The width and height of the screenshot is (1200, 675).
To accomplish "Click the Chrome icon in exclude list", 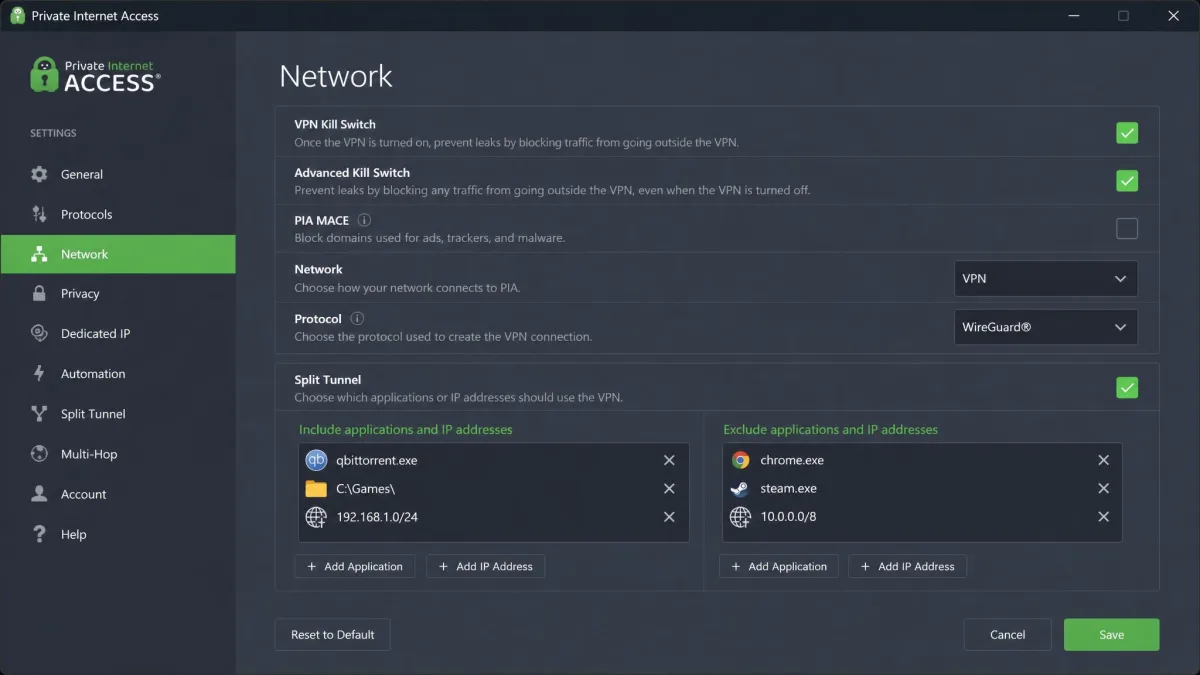I will point(740,460).
